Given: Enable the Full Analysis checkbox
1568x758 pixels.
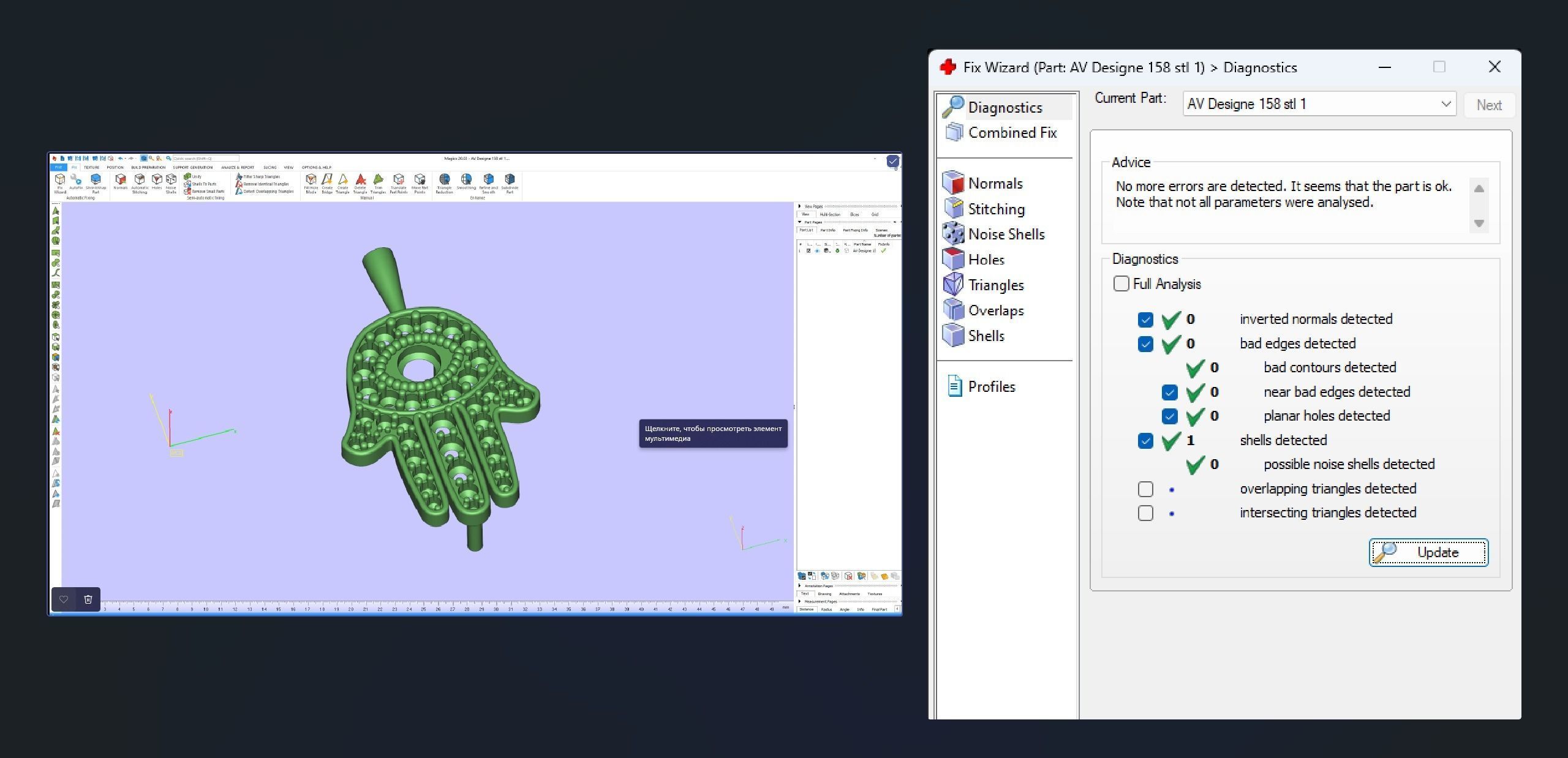Looking at the screenshot, I should click(x=1121, y=284).
